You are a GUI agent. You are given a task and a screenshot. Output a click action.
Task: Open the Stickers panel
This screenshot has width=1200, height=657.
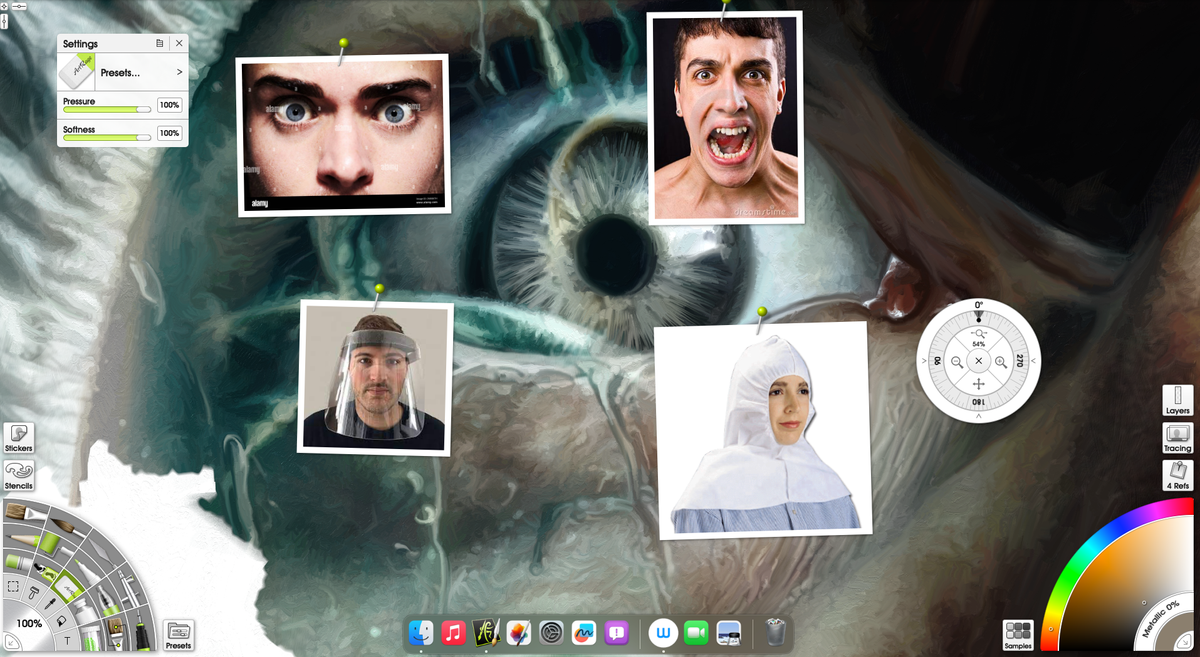(x=18, y=439)
